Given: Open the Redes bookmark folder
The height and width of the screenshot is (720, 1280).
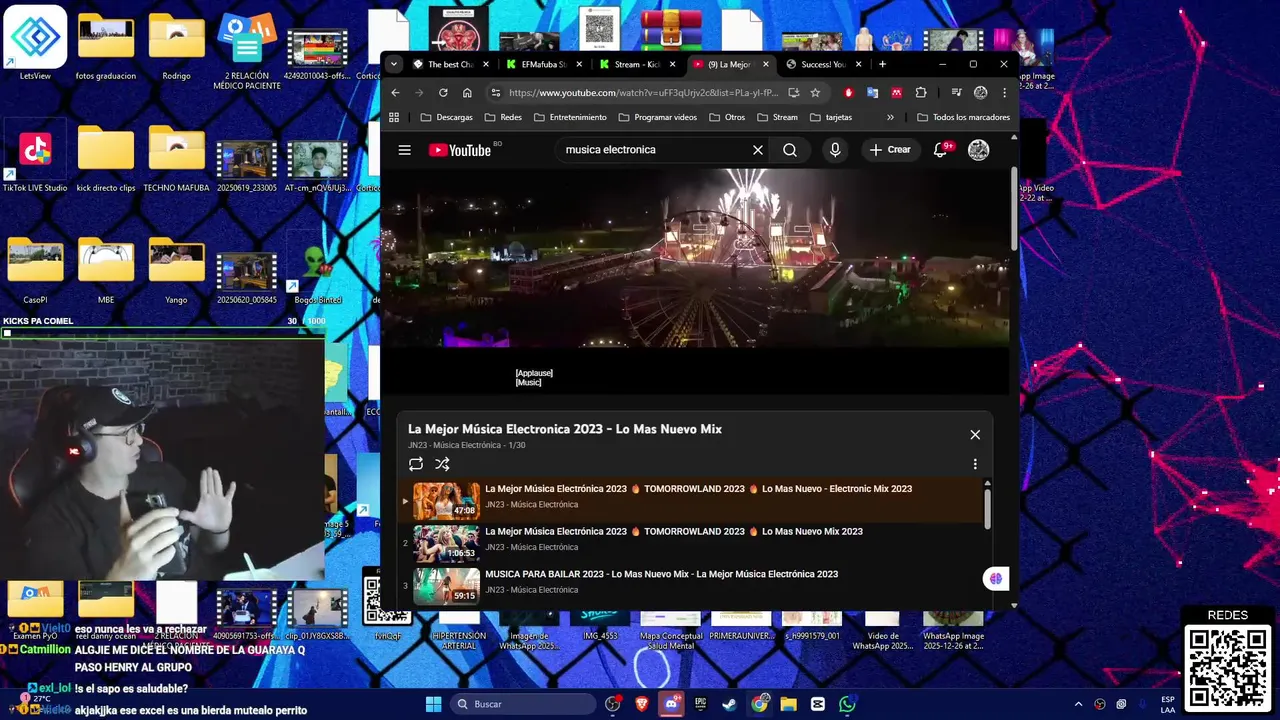Looking at the screenshot, I should coord(503,117).
